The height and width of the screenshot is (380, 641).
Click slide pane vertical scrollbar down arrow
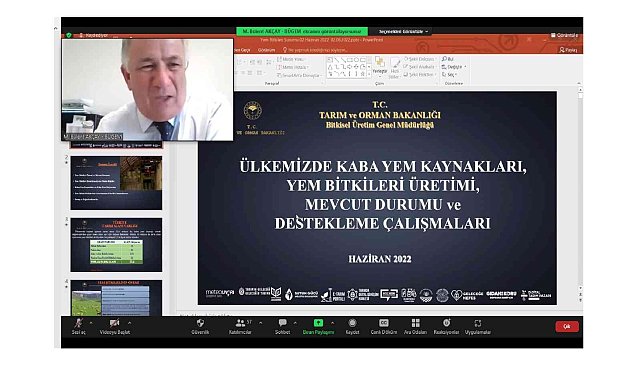580,288
